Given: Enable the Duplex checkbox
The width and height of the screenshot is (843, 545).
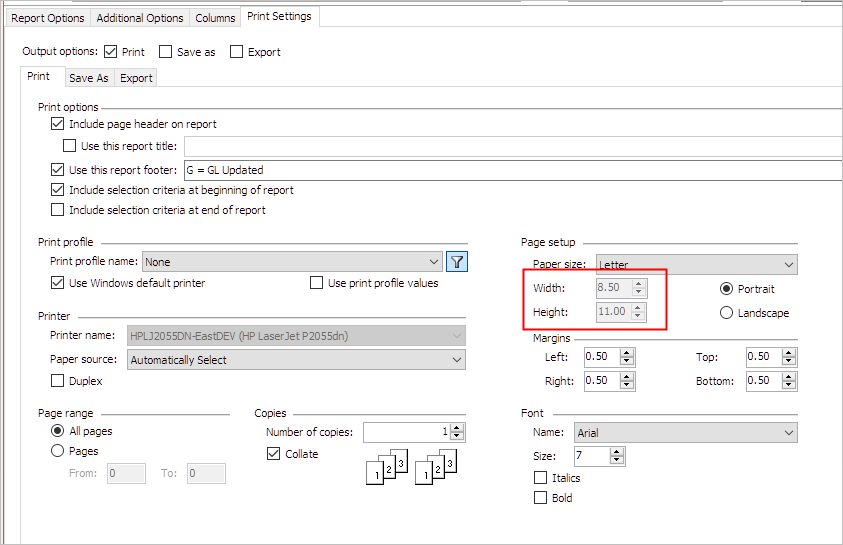Looking at the screenshot, I should pyautogui.click(x=57, y=381).
